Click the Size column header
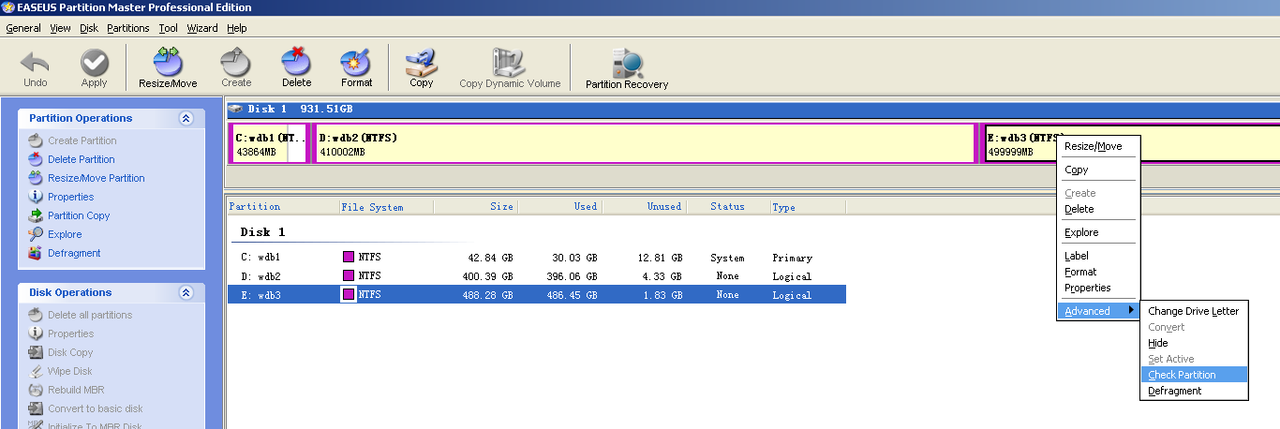The image size is (1280, 429). [476, 207]
